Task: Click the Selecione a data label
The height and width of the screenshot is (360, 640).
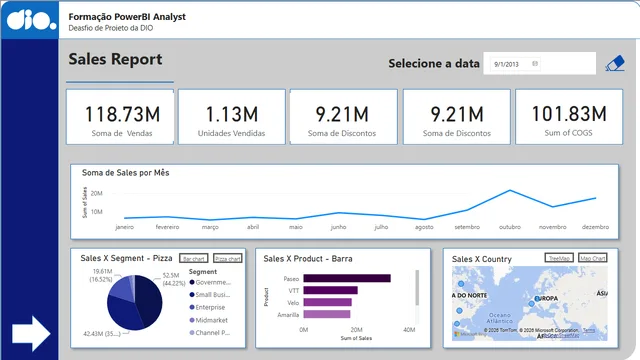Action: click(x=434, y=64)
